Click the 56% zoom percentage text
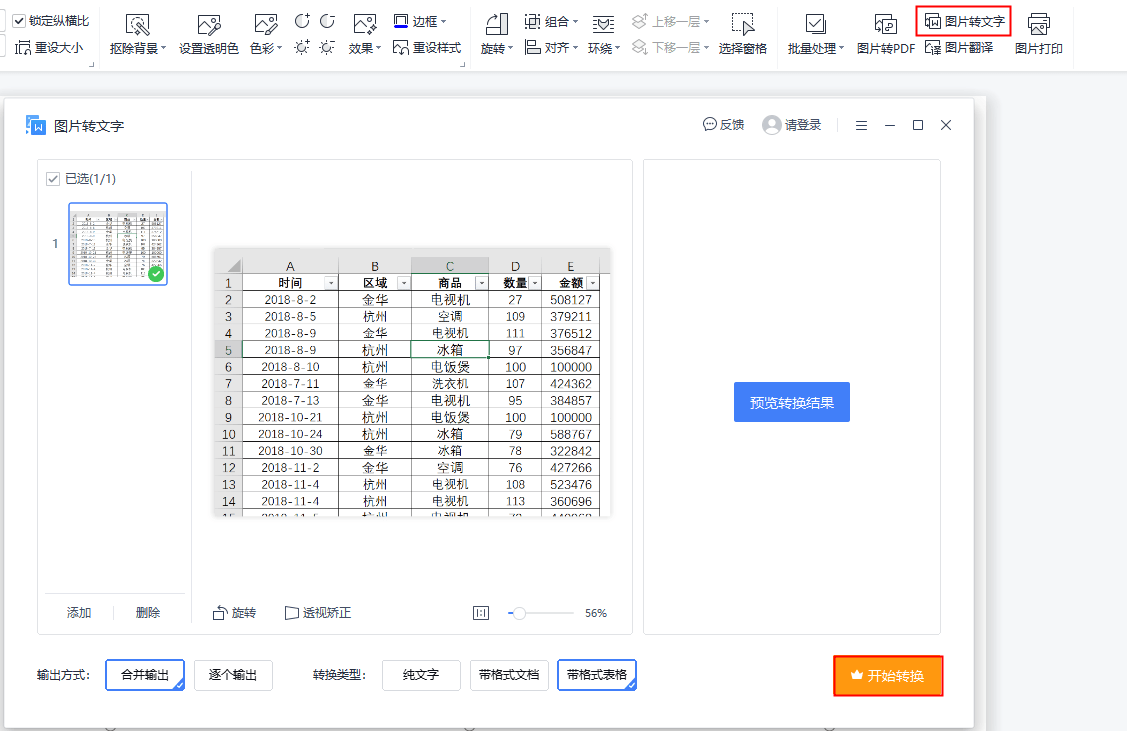Image resolution: width=1127 pixels, height=731 pixels. point(596,613)
